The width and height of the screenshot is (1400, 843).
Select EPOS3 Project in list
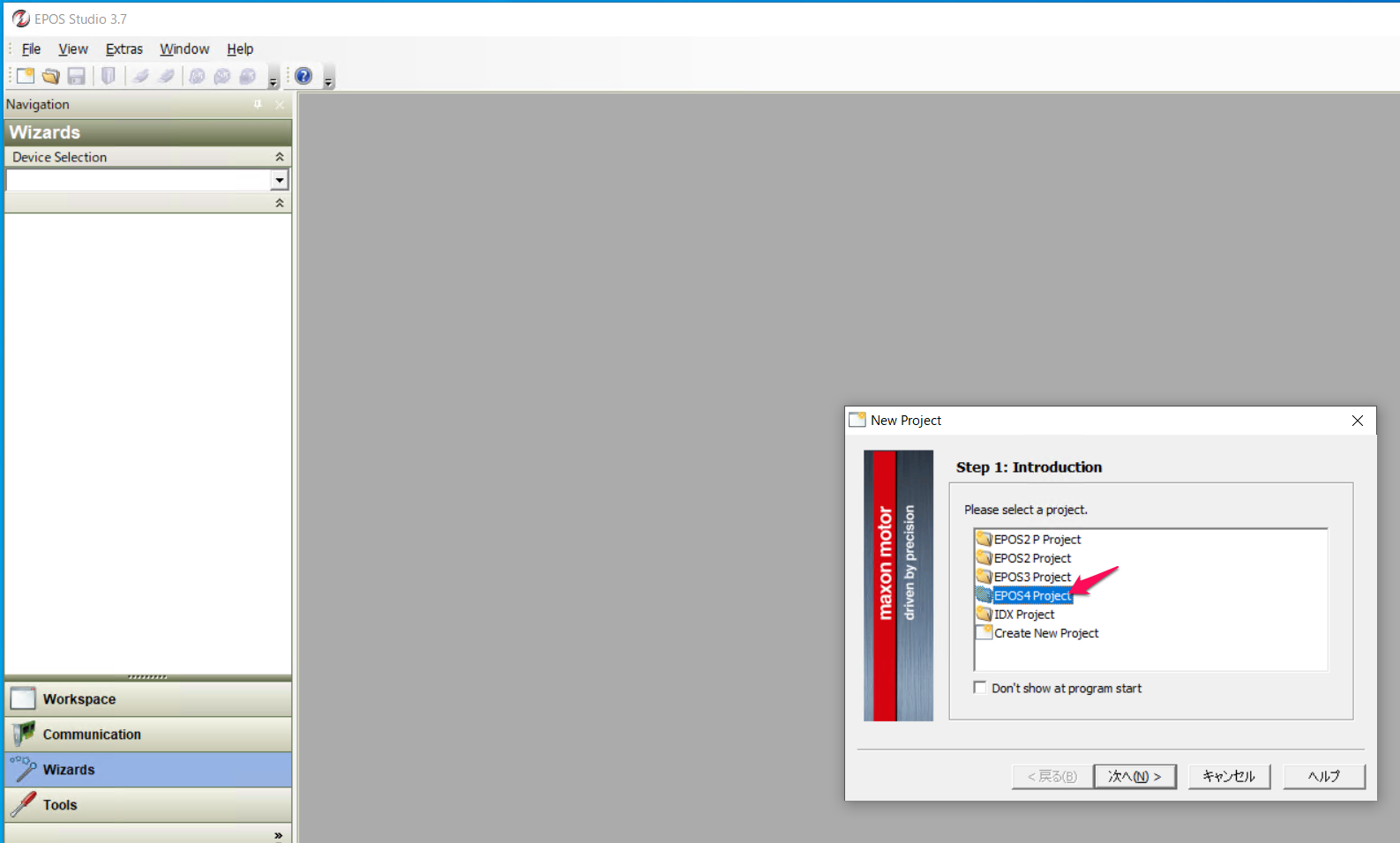coord(1032,577)
